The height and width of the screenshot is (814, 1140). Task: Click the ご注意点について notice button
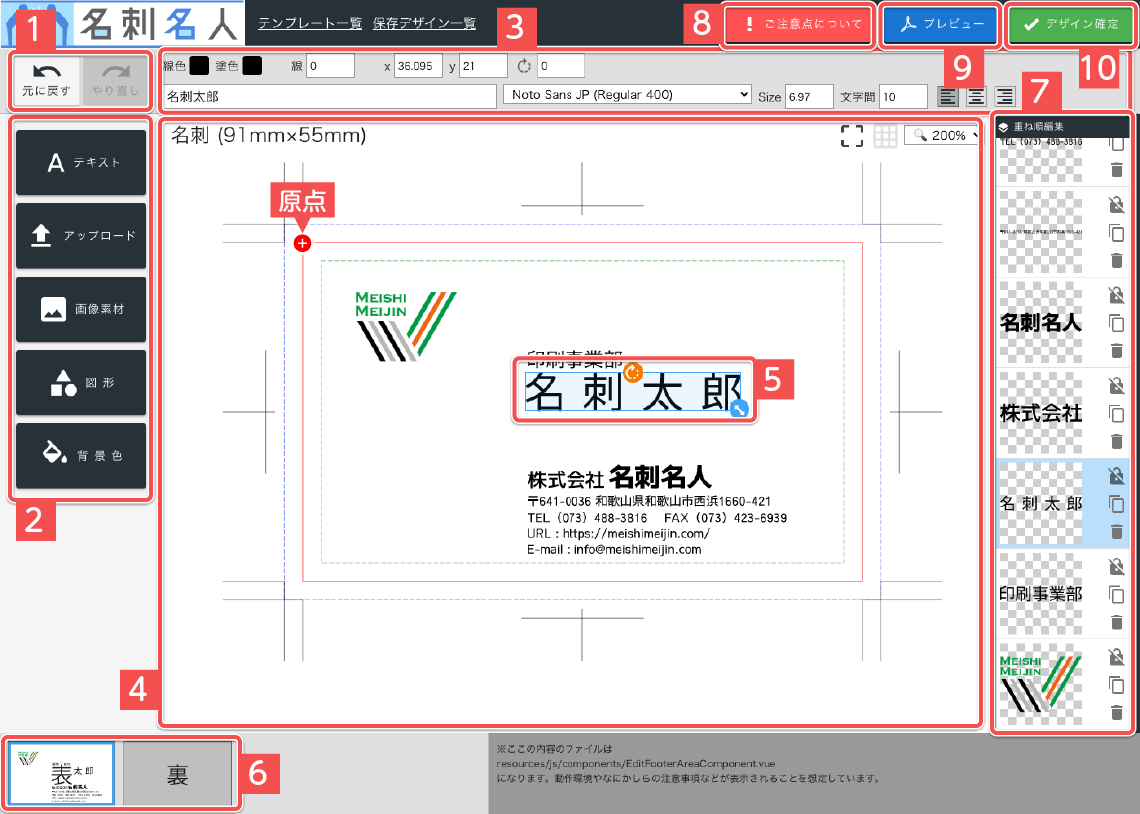tap(798, 25)
